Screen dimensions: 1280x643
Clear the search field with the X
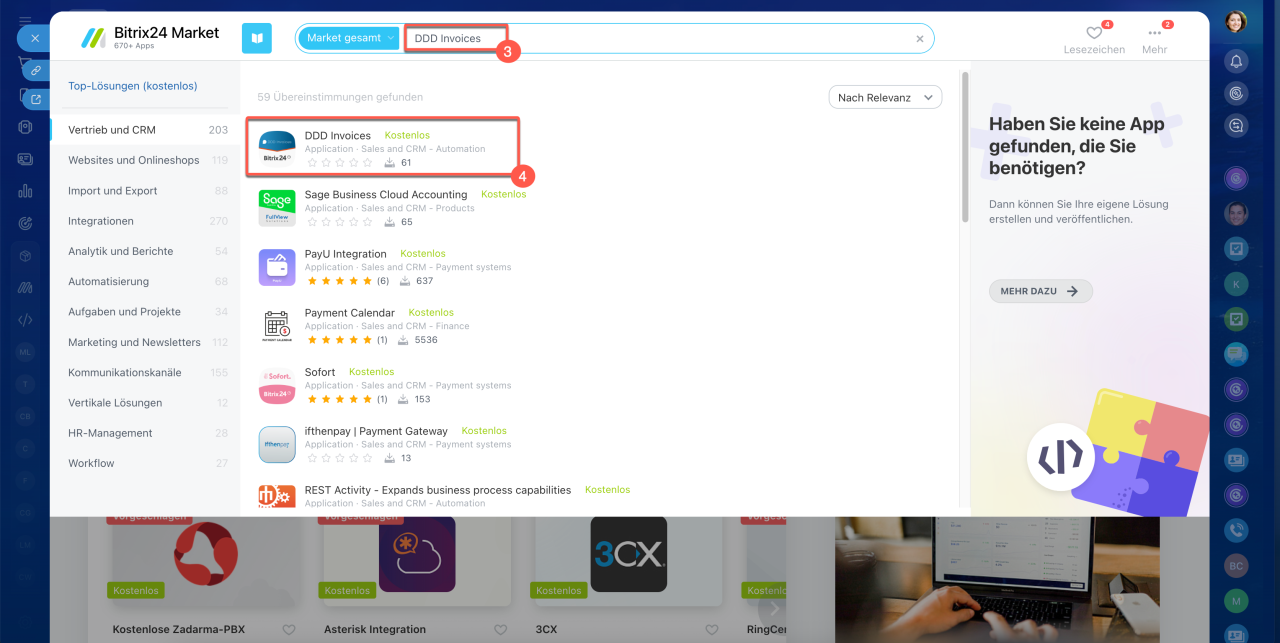coord(920,39)
